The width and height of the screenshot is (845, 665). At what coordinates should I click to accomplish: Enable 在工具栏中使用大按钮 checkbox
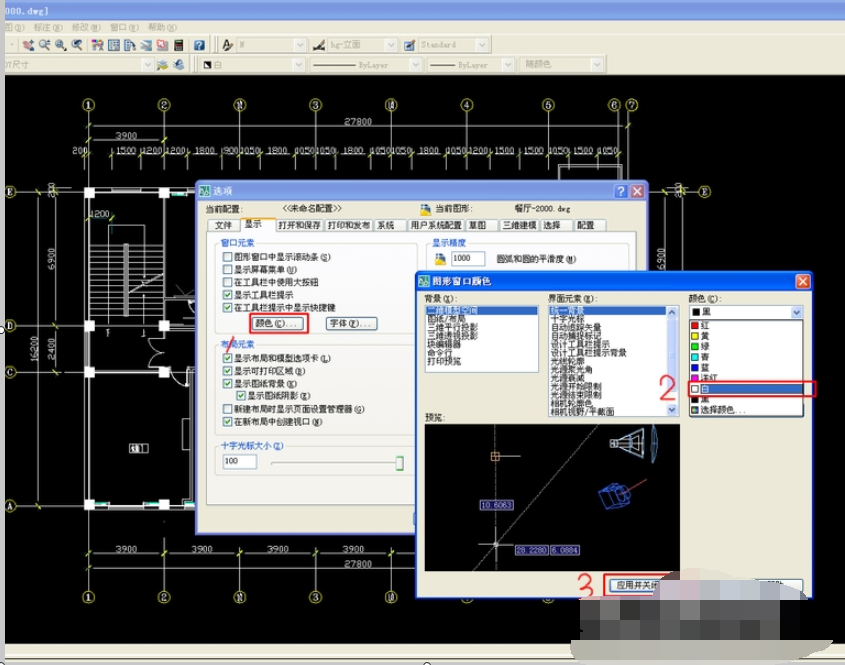point(227,282)
